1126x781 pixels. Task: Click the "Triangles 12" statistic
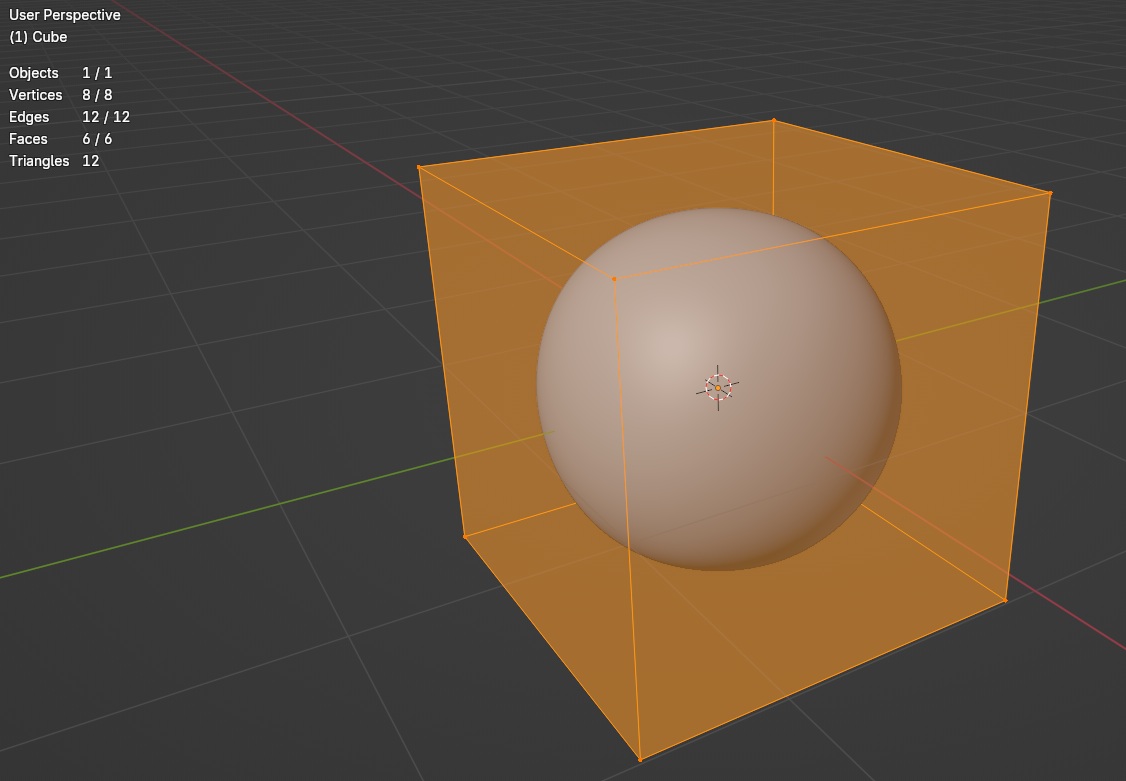54,161
